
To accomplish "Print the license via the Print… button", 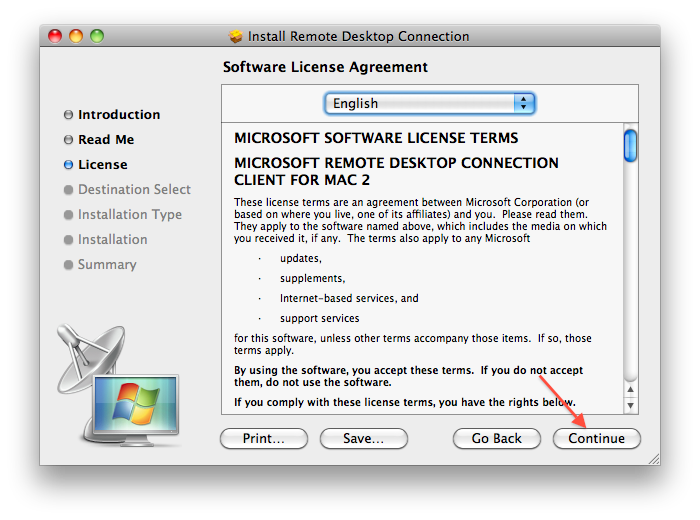I will click(x=264, y=438).
